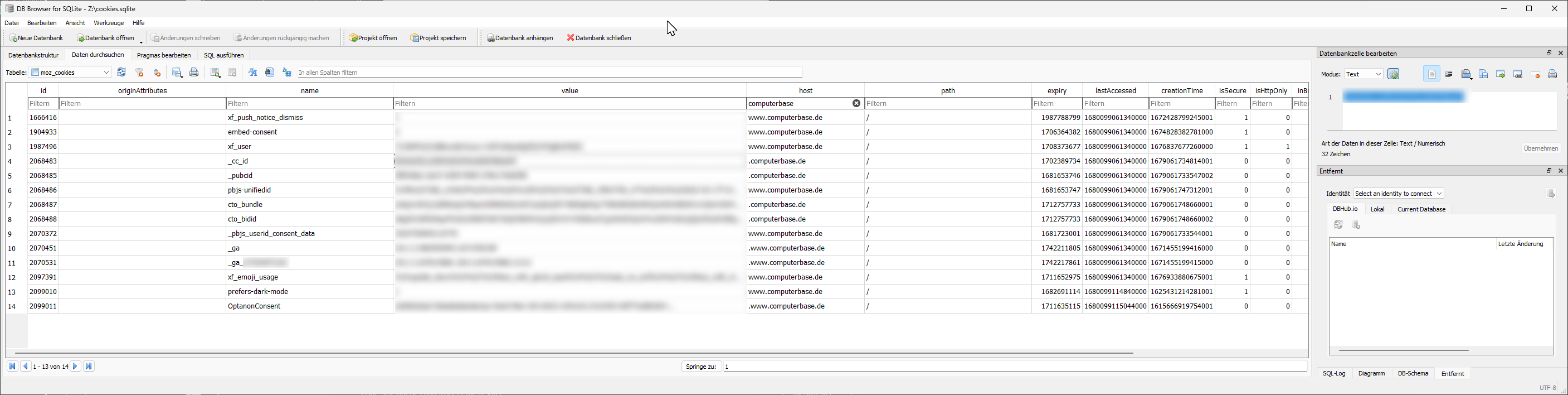Click Projekt öffnen button
Viewport: 1568px width, 395px height.
373,38
